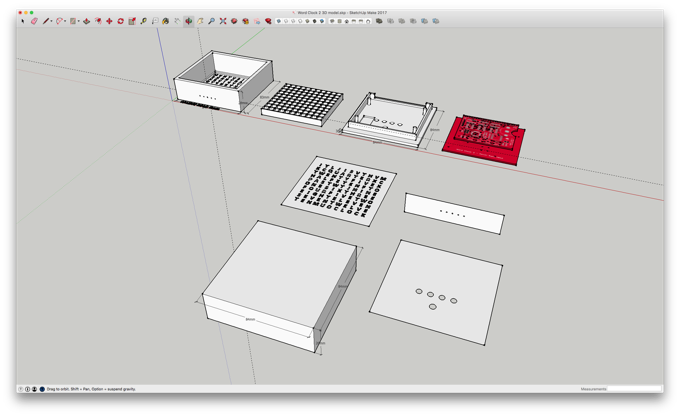The height and width of the screenshot is (416, 680).
Task: Focus the Measurements input box
Action: [634, 389]
